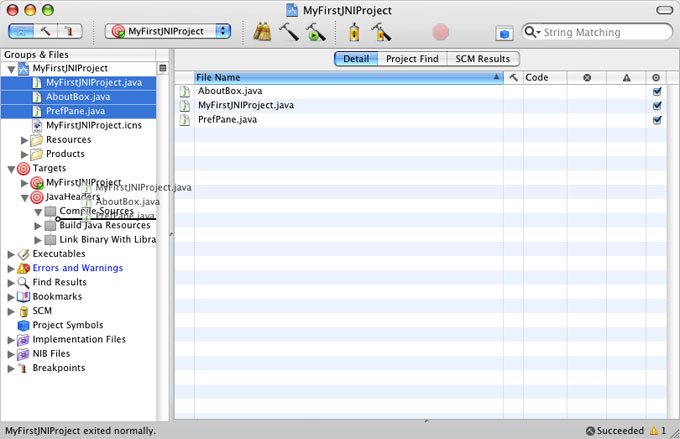Click the PrefPane.java file icon in detail list
680x439 pixels.
[x=185, y=120]
